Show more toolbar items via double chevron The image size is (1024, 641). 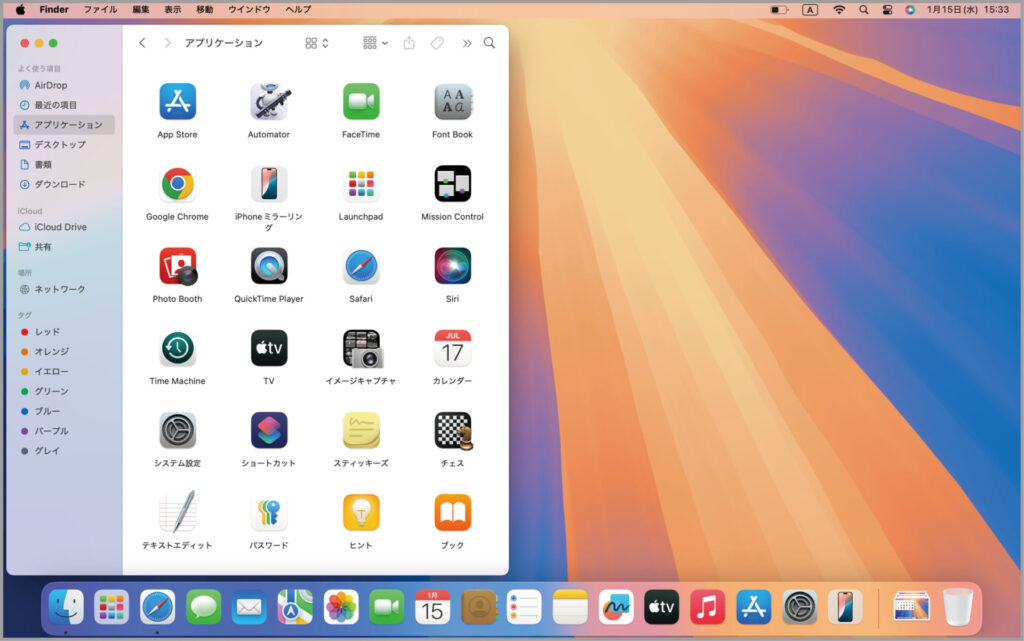[467, 44]
